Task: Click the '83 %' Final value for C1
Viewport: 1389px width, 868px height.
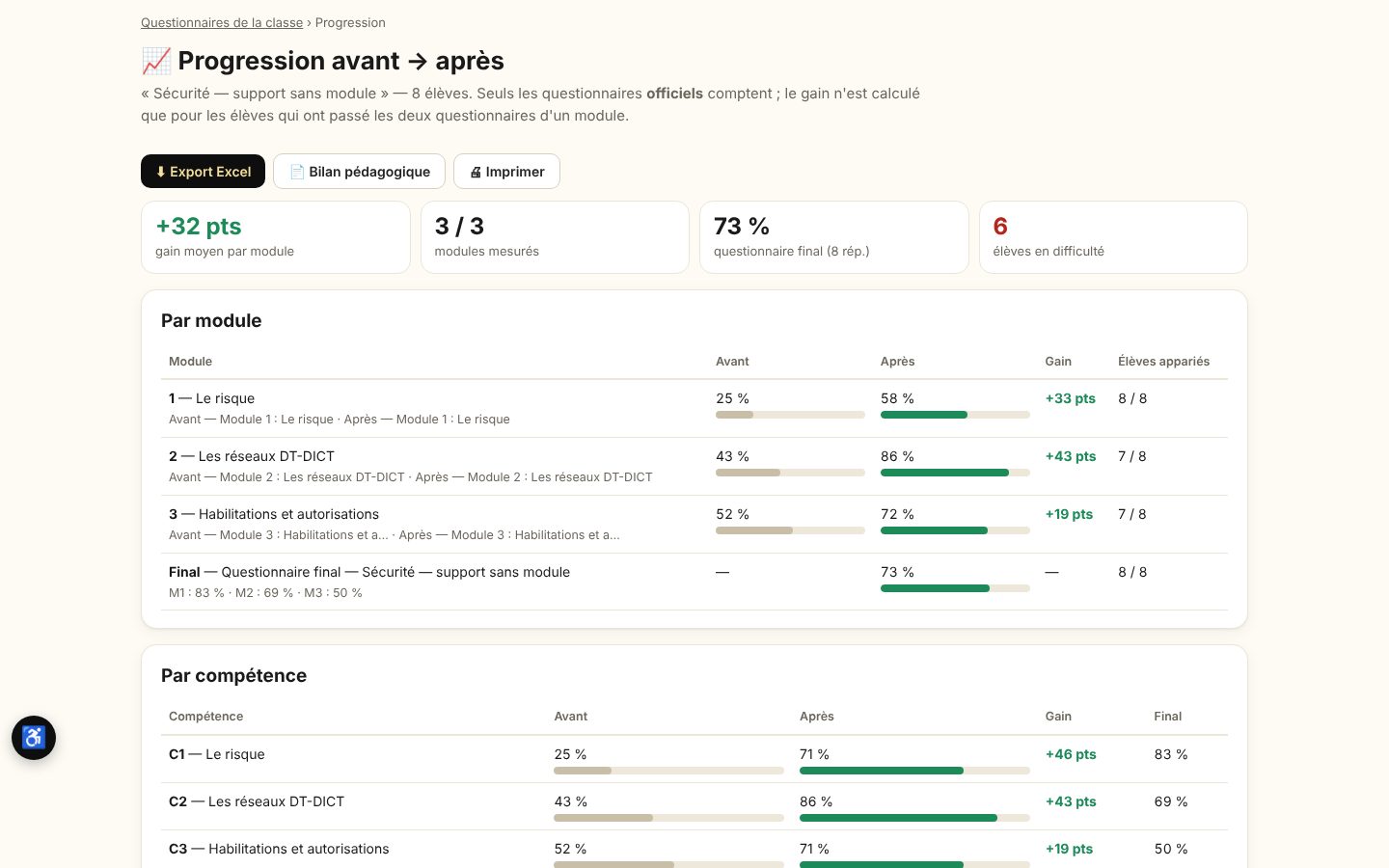Action: (1171, 754)
